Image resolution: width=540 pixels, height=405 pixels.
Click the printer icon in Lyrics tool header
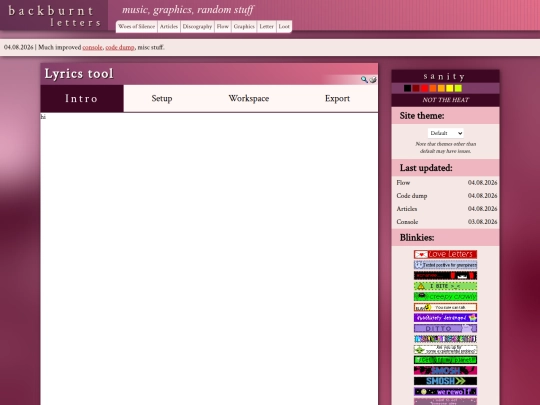(373, 80)
